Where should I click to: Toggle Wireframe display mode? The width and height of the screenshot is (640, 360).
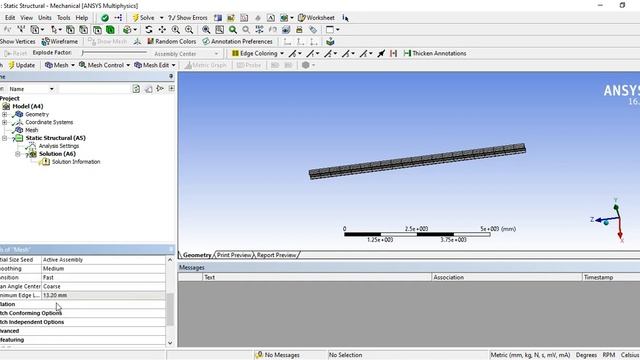pyautogui.click(x=60, y=42)
